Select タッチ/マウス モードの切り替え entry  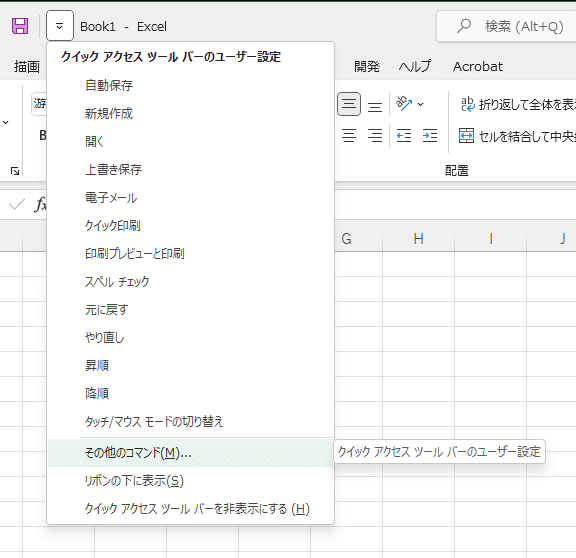(191, 421)
